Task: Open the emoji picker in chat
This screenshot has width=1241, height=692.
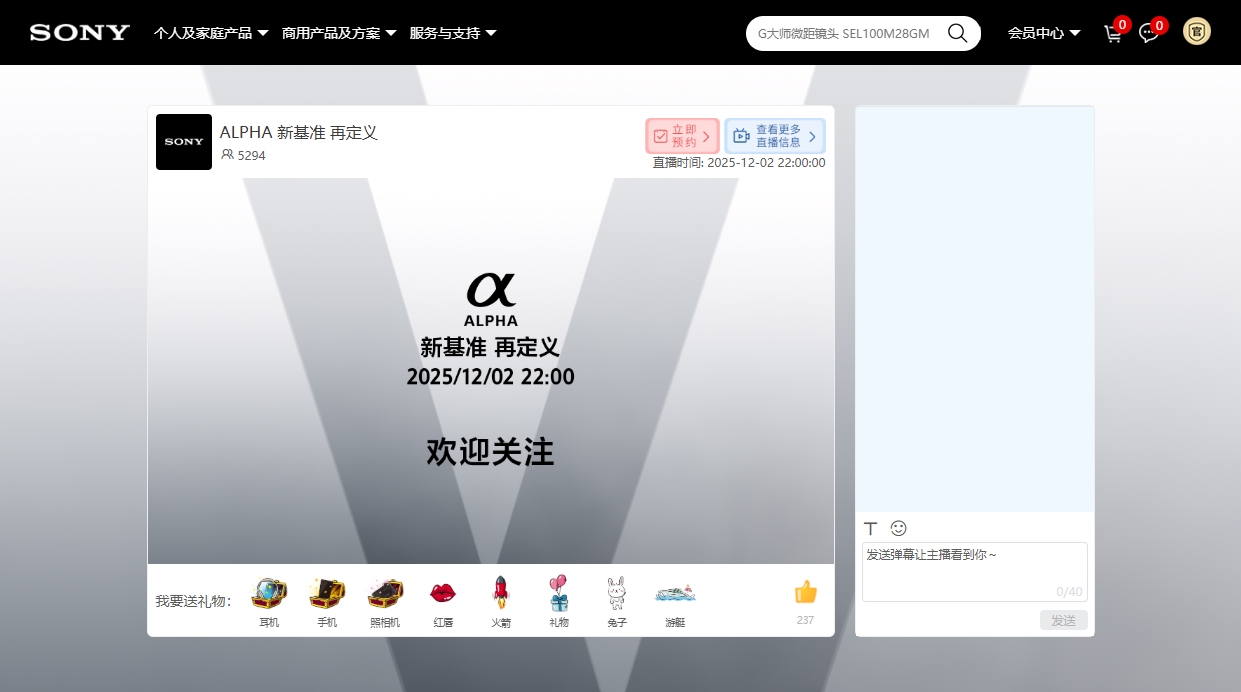Action: click(x=898, y=528)
